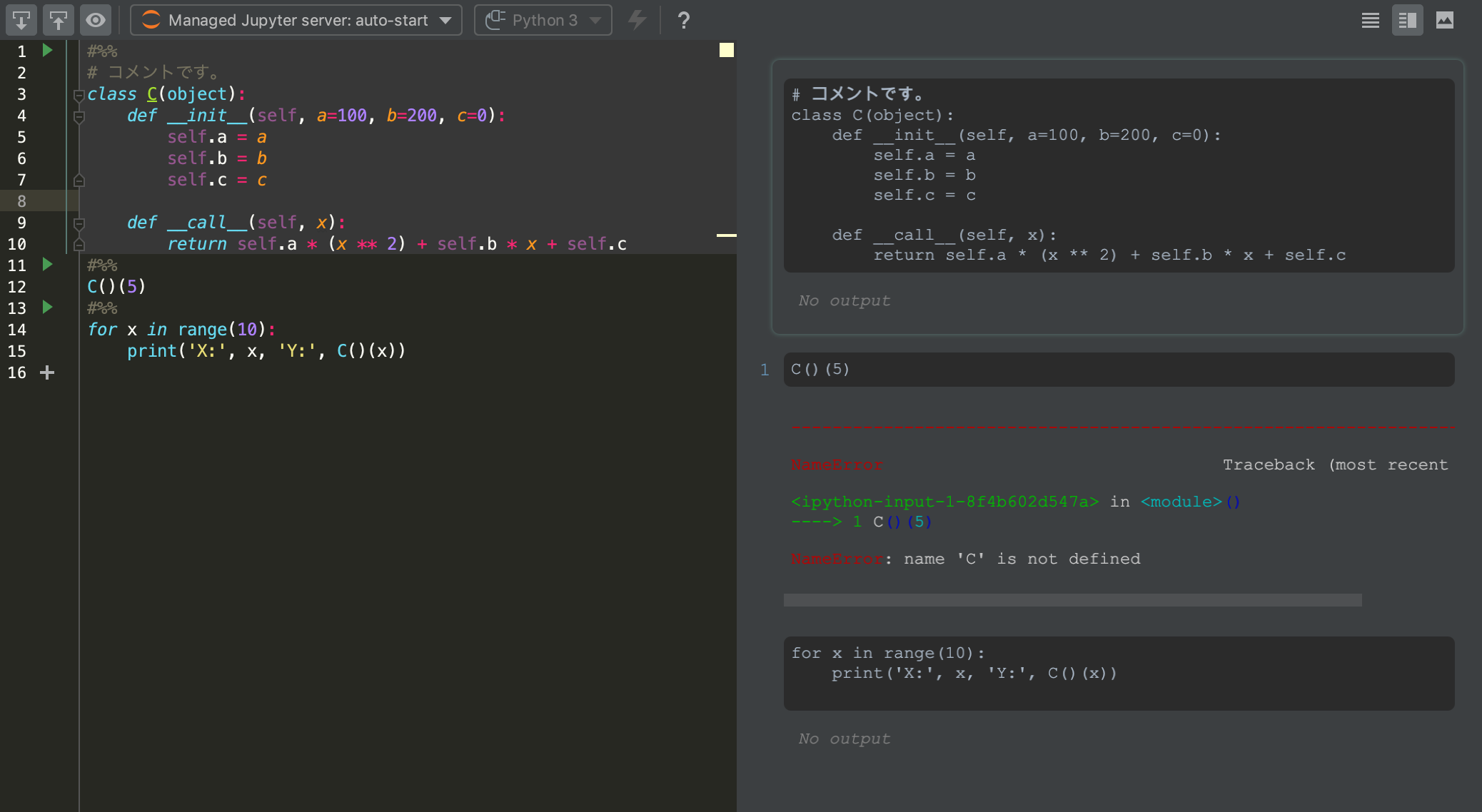Click class name C on line 3
The image size is (1482, 812).
(152, 94)
